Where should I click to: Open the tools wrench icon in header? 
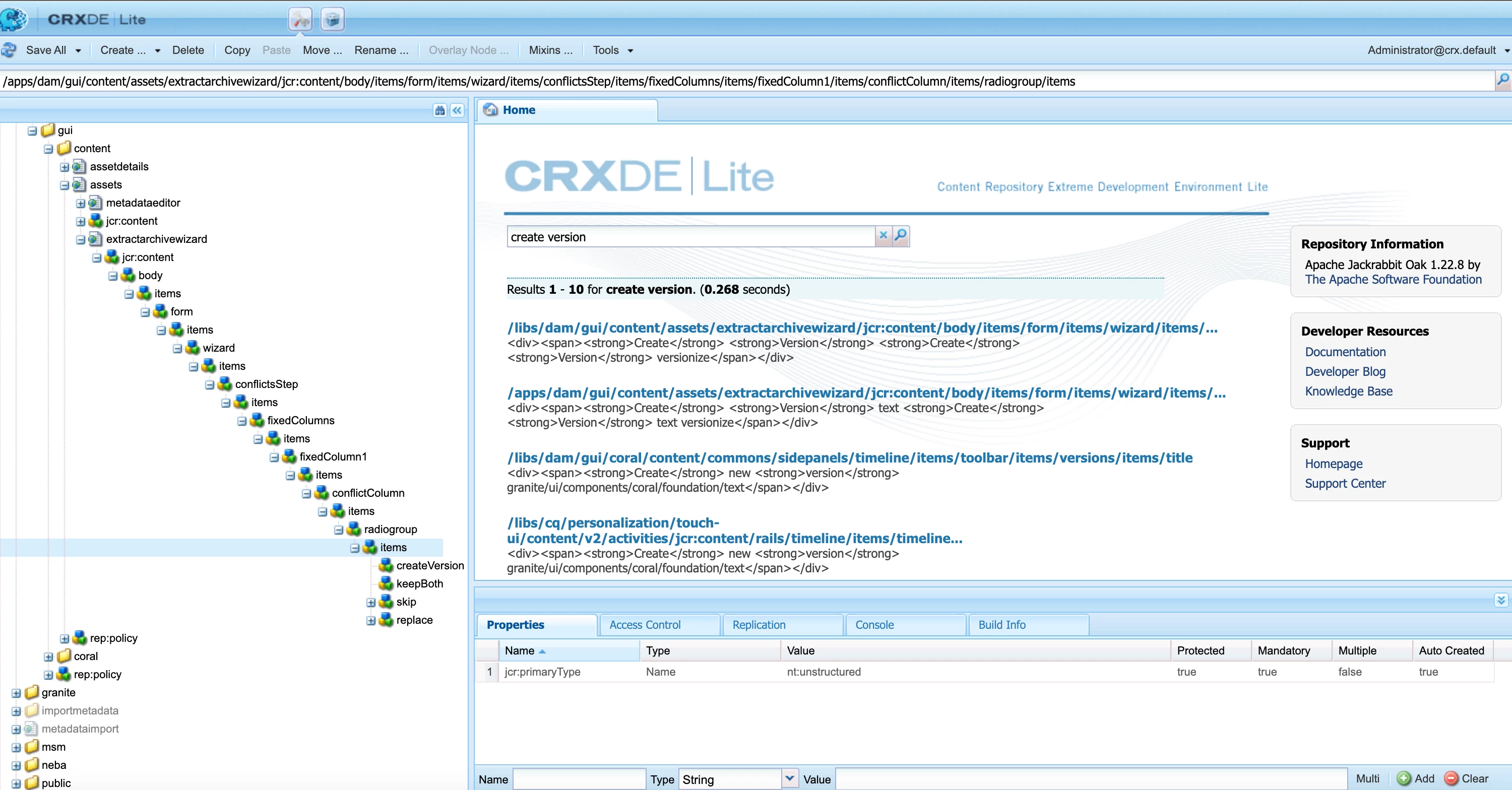[300, 19]
